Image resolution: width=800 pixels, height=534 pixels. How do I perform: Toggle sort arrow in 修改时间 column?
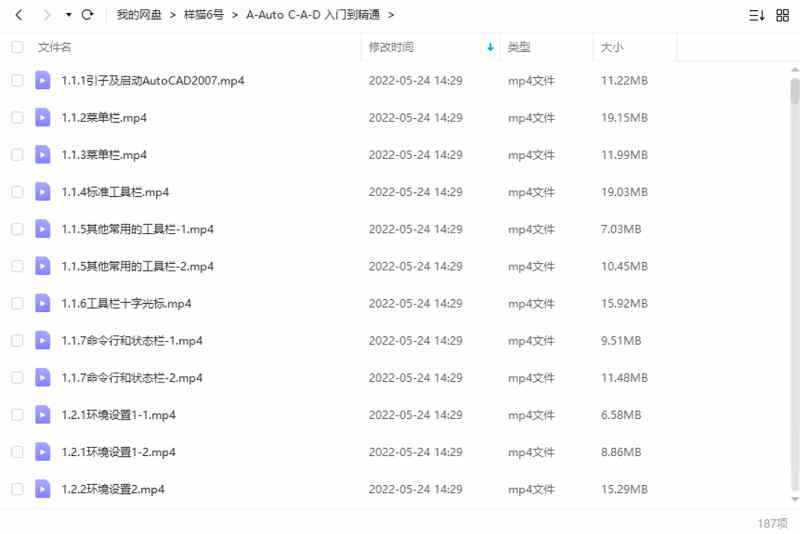[490, 47]
